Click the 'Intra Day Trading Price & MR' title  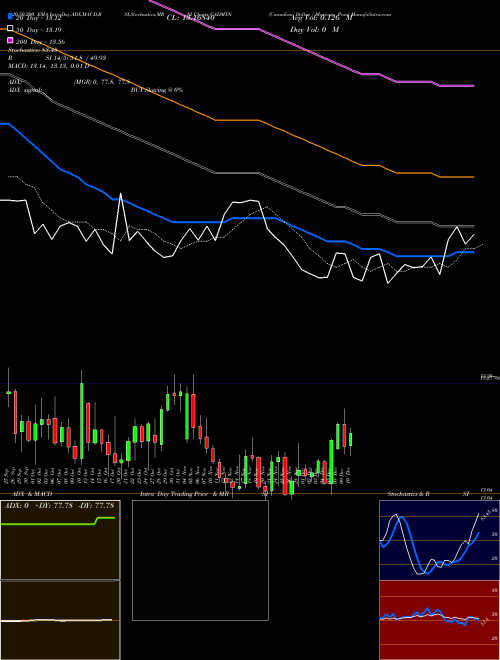pyautogui.click(x=184, y=494)
